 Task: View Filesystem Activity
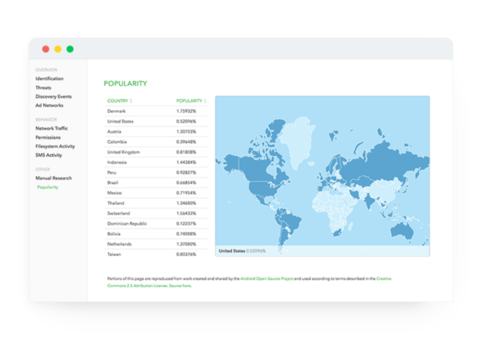[55, 146]
